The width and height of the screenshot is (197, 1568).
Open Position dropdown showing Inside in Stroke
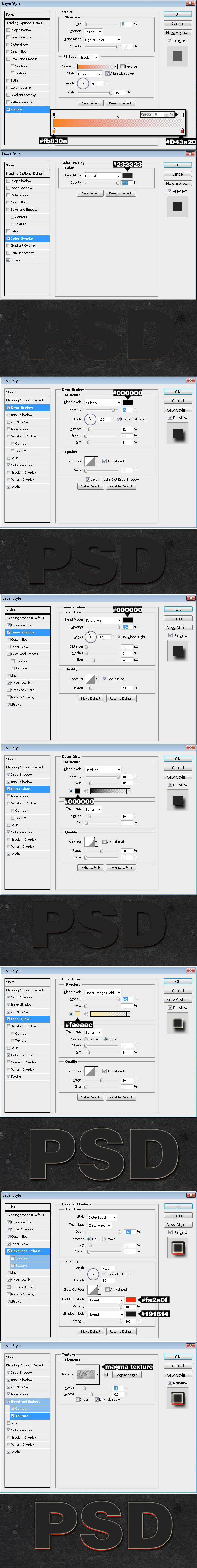click(x=93, y=32)
